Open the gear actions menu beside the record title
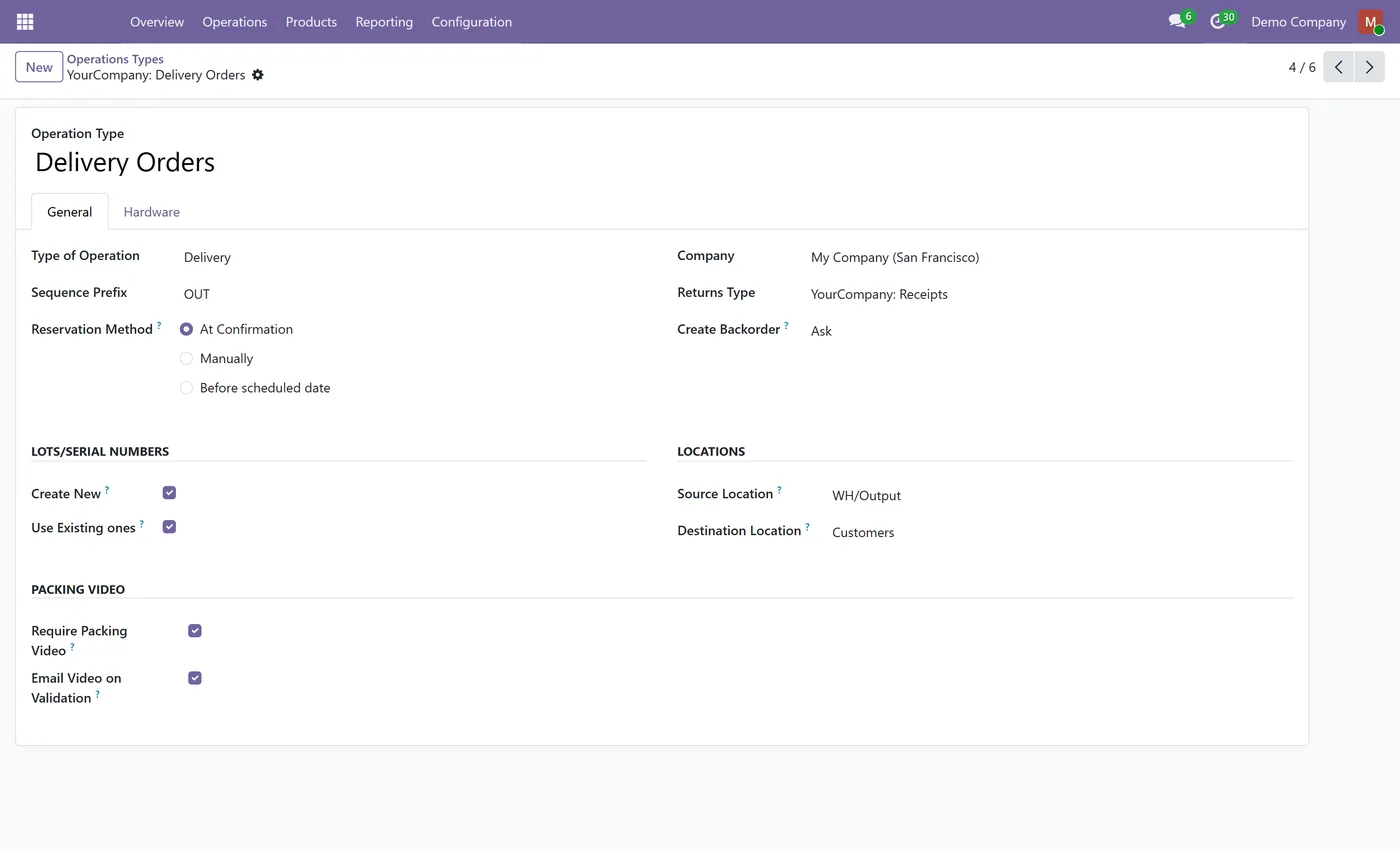The height and width of the screenshot is (851, 1400). (x=258, y=75)
